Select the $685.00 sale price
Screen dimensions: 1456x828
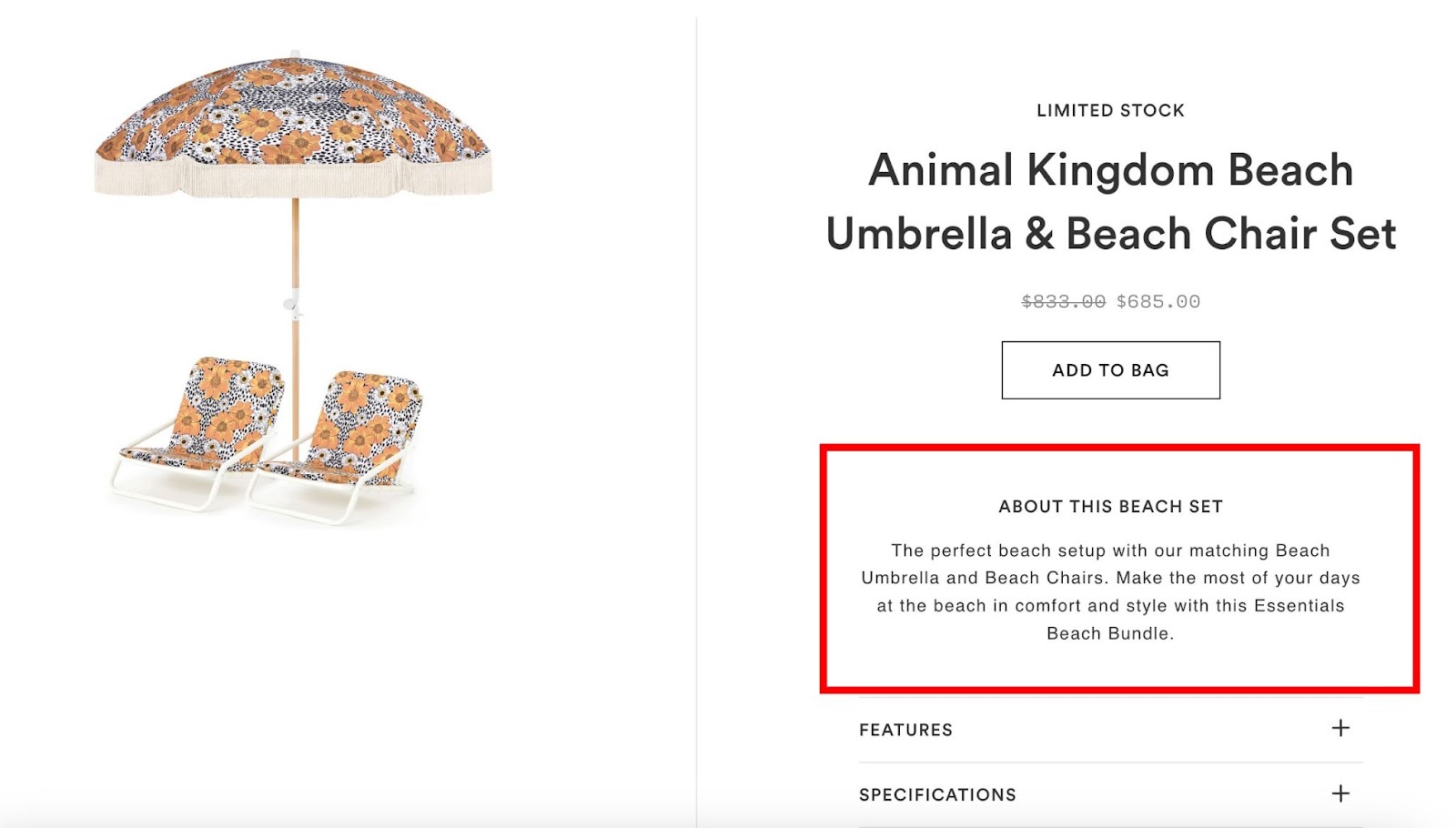(1158, 301)
